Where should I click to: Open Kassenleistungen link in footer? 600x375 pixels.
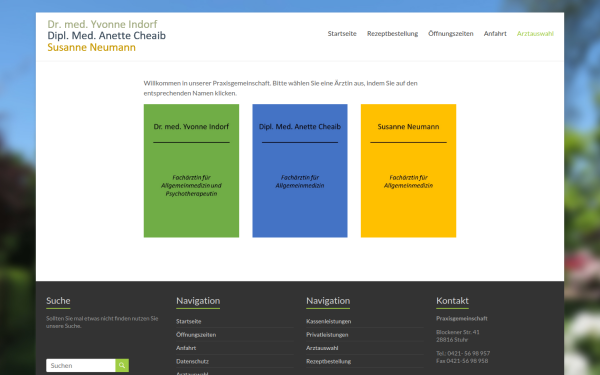tap(329, 321)
